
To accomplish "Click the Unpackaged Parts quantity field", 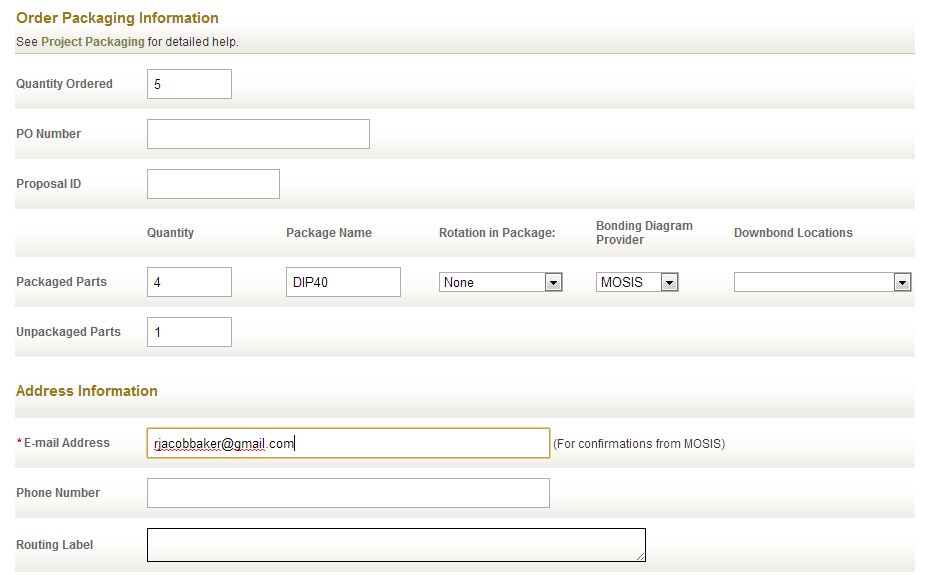I will [x=189, y=332].
